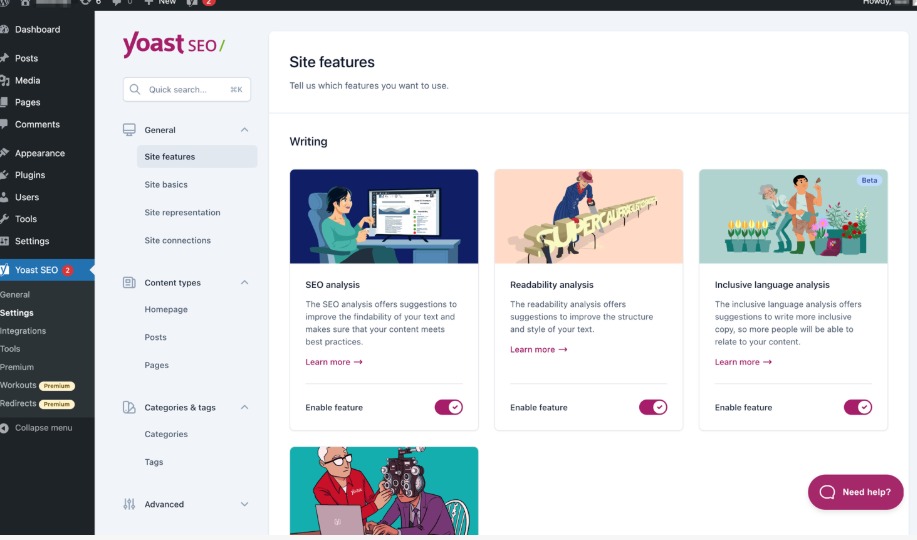
Task: Collapse the Categories & tags chevron
Action: [x=244, y=407]
